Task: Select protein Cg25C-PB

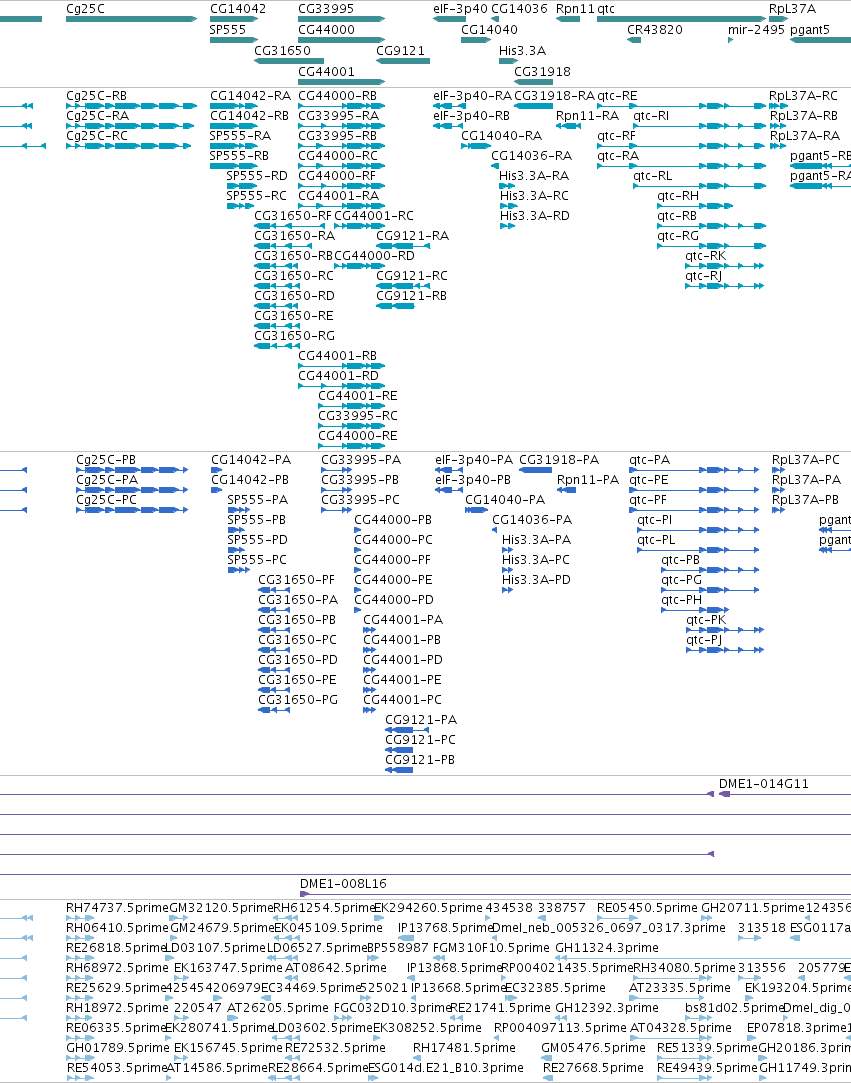Action: 106,460
